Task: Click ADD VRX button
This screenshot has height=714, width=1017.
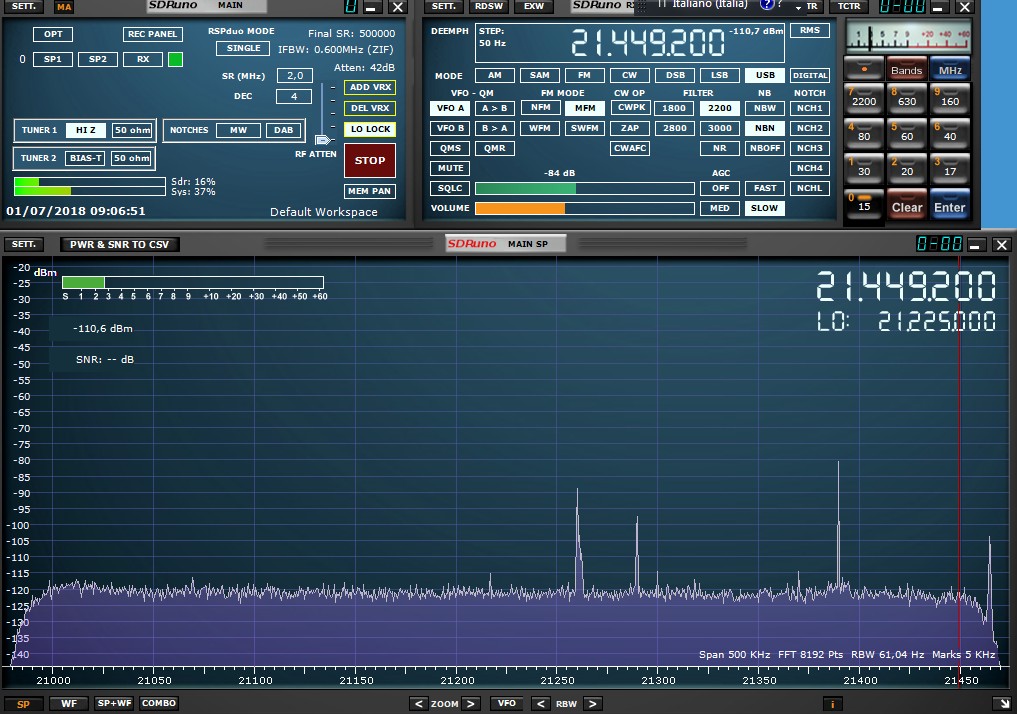Action: pos(370,87)
